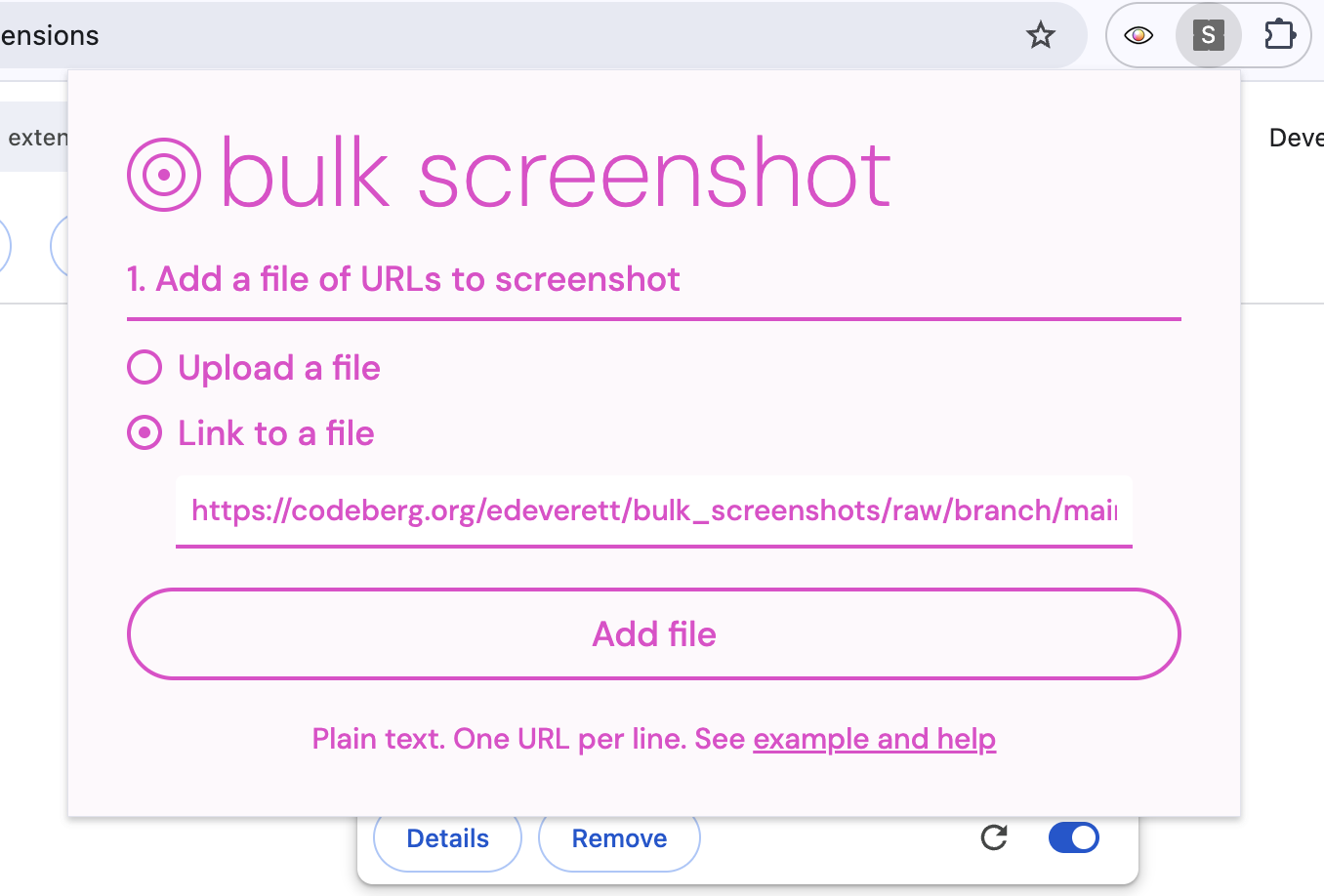Open the S bulk screenshot extension icon
This screenshot has height=896, width=1324.
tap(1209, 35)
